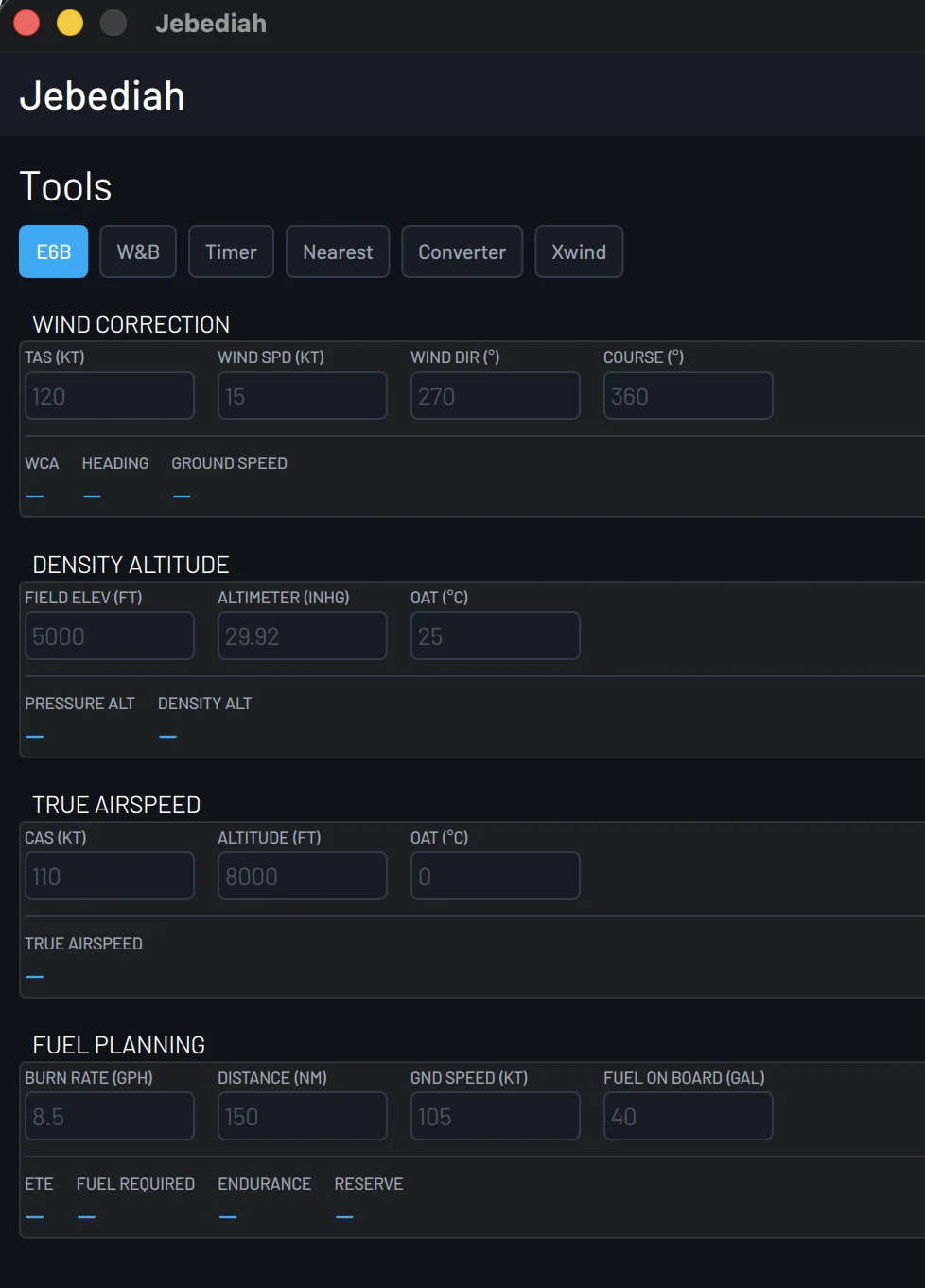
Task: Click the TAS (KT) input field
Action: pyautogui.click(x=109, y=394)
